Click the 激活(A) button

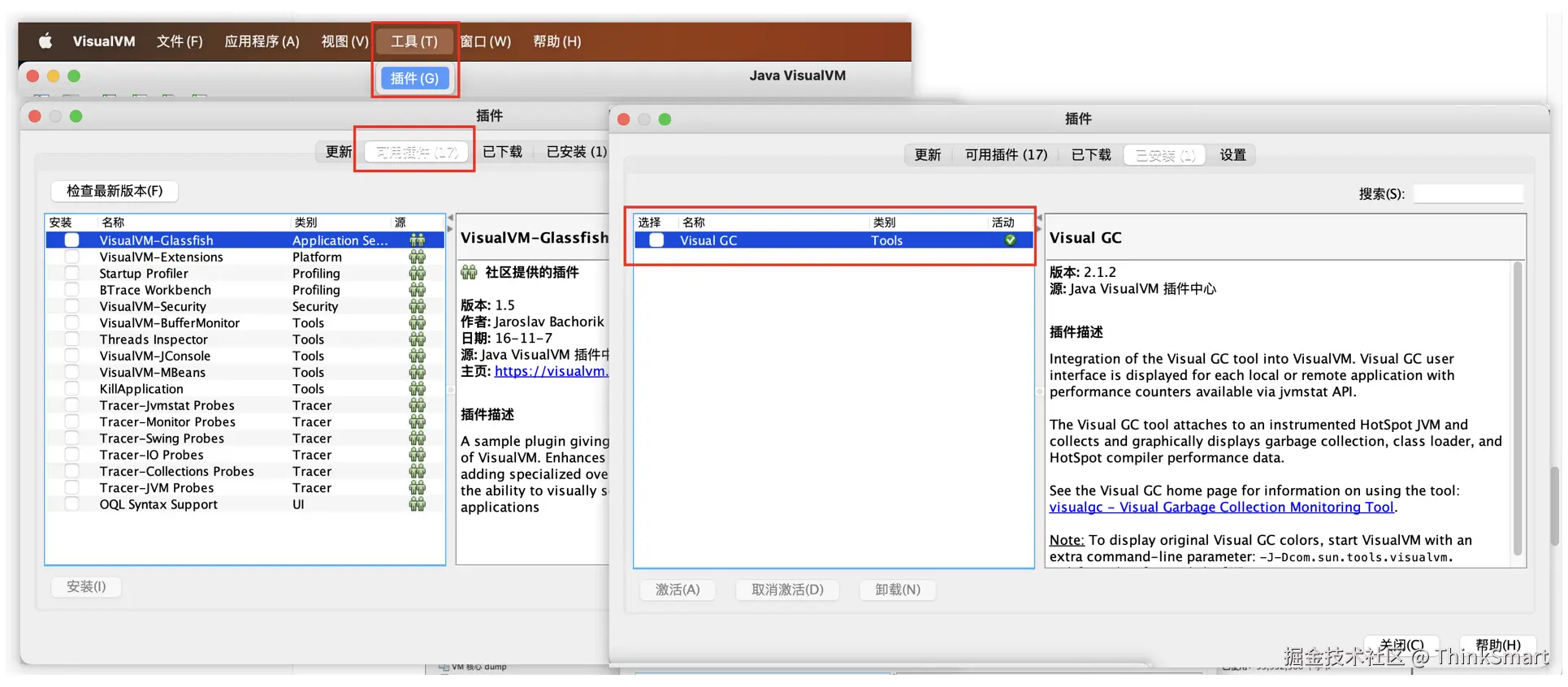[x=678, y=590]
